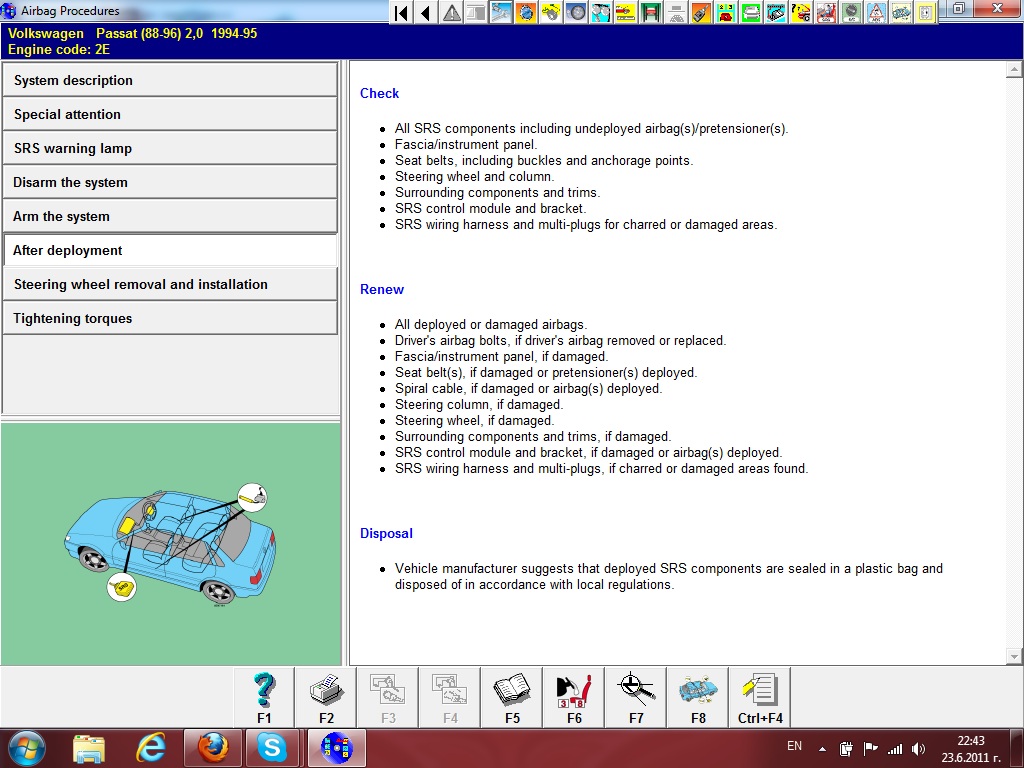Image resolution: width=1024 pixels, height=768 pixels.
Task: Select Disarm the system
Action: pos(170,182)
